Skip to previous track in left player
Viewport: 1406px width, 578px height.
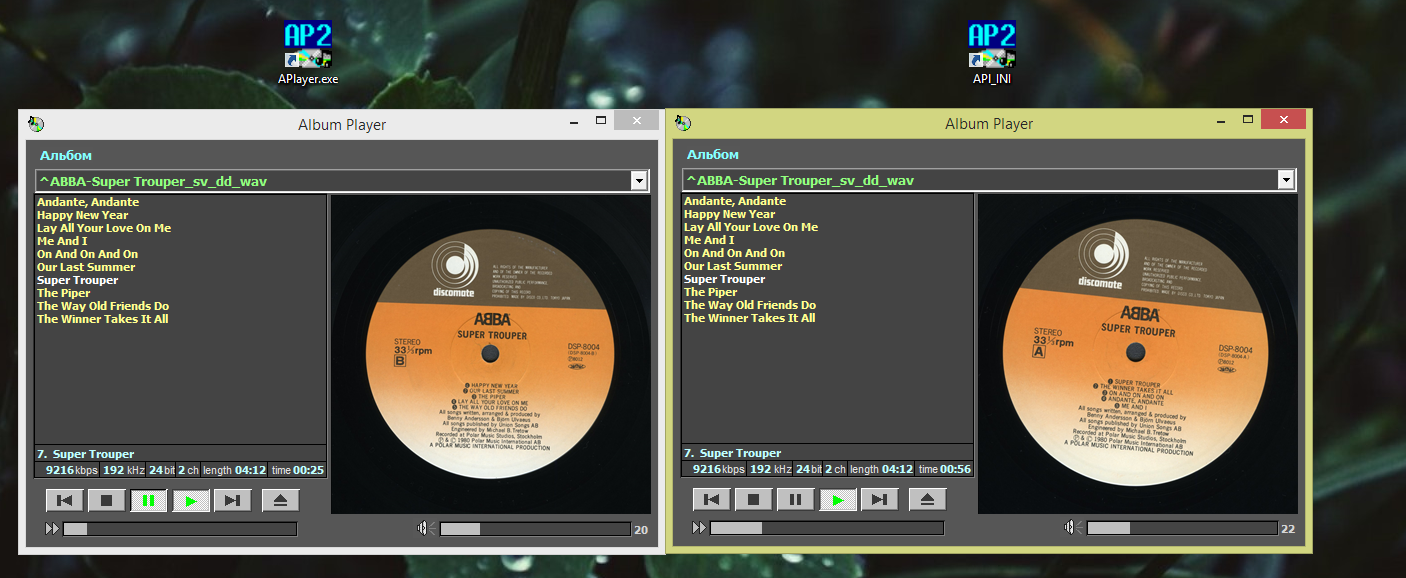(65, 501)
